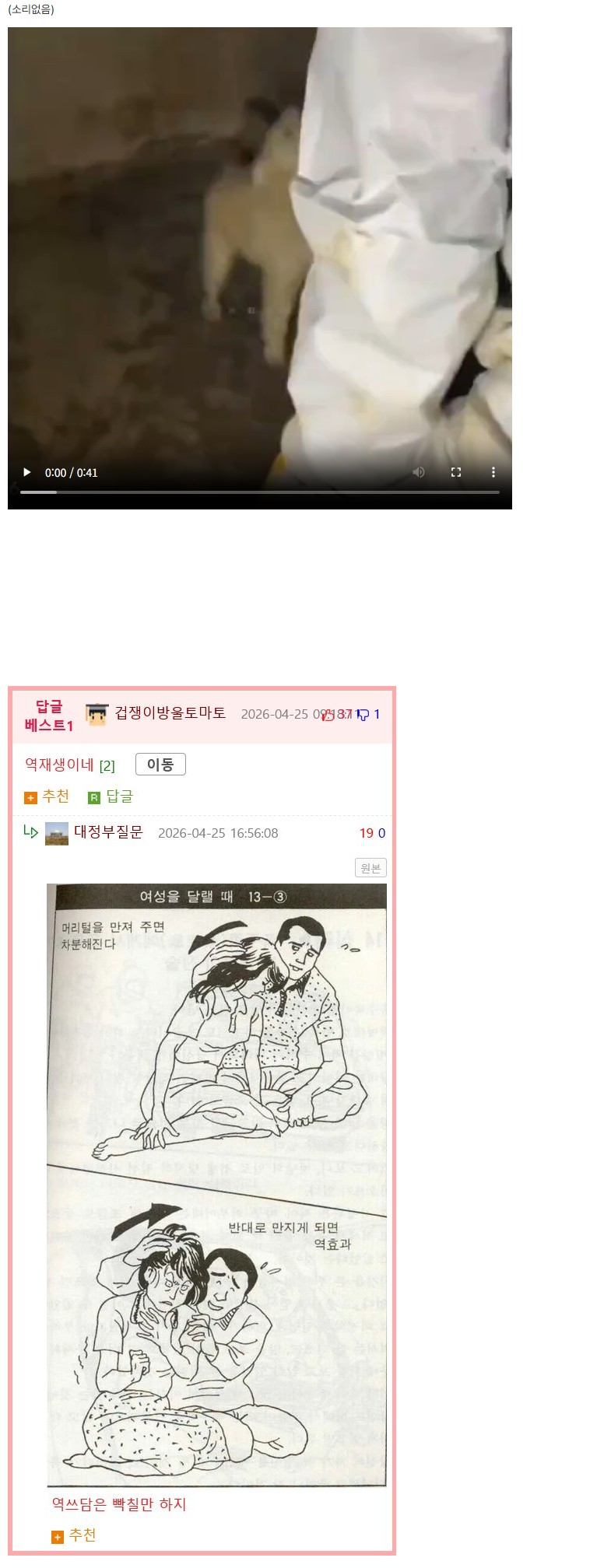
Task: Click the 원본 original image button
Action: point(370,868)
